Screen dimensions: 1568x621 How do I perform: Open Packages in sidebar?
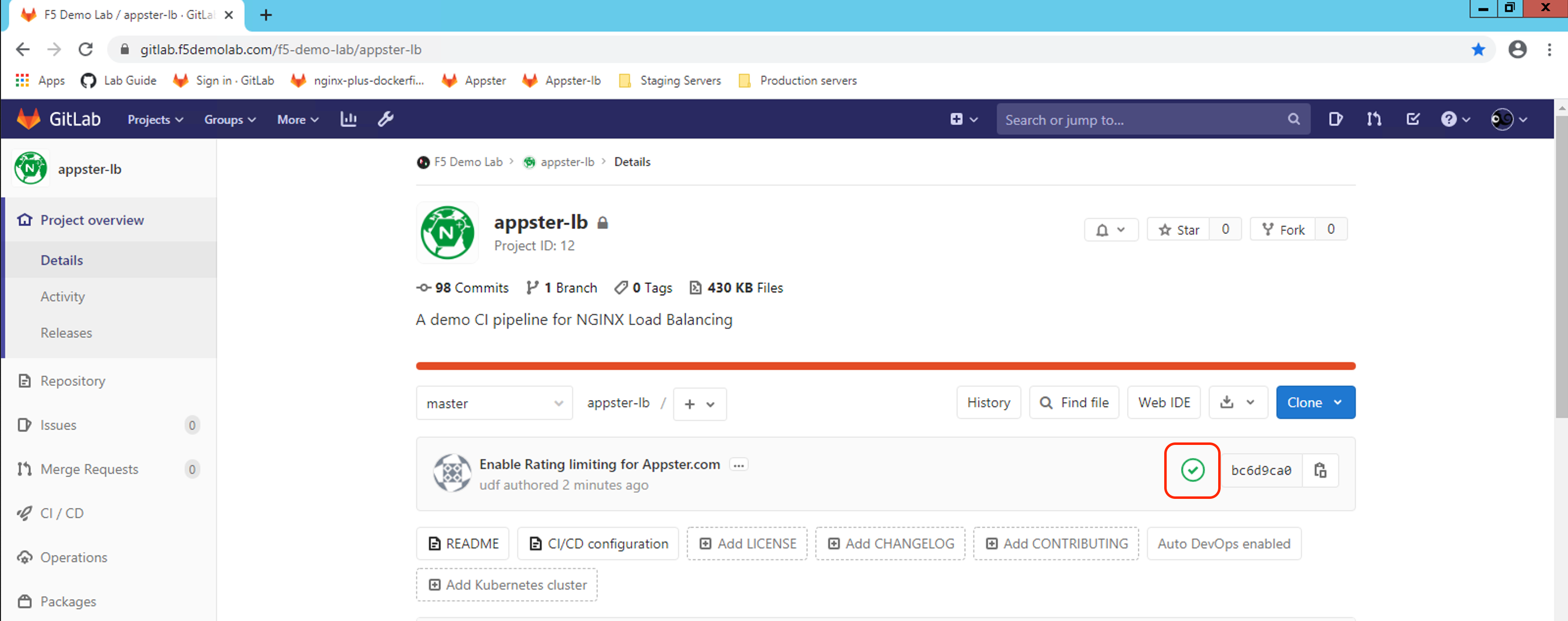(68, 601)
